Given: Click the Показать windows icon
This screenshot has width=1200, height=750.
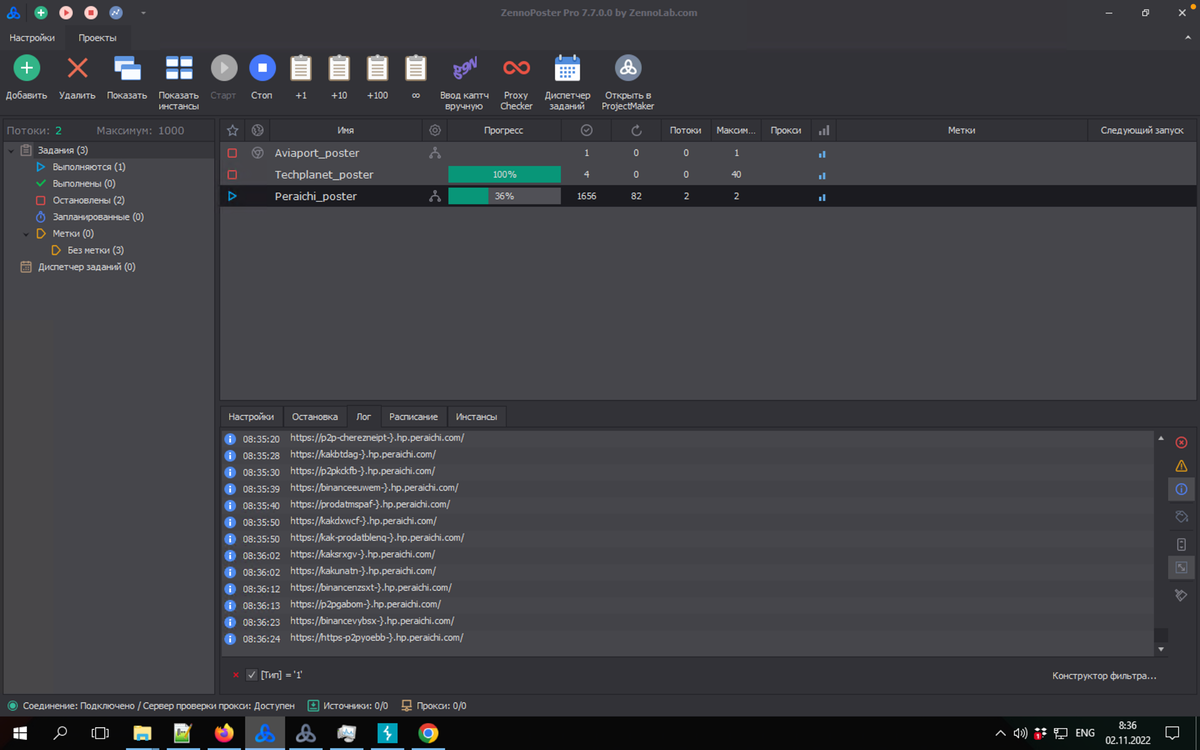Looking at the screenshot, I should pos(127,68).
